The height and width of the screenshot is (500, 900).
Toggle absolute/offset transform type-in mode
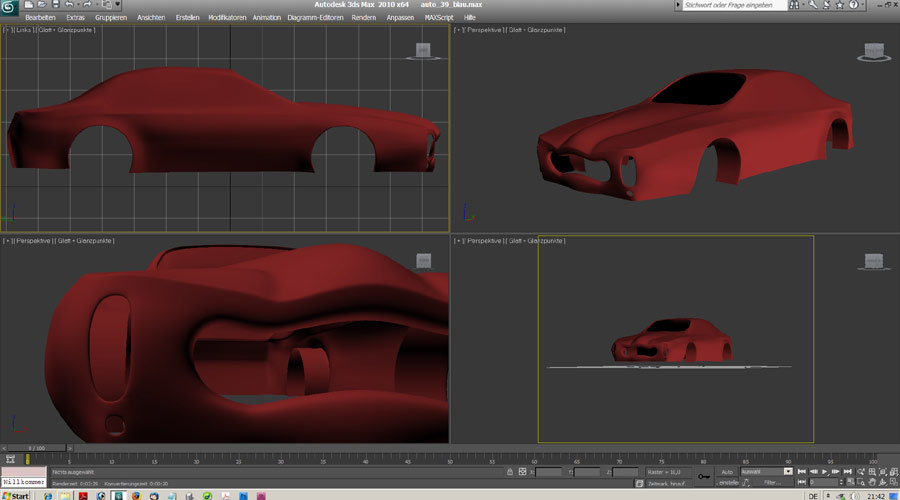523,471
